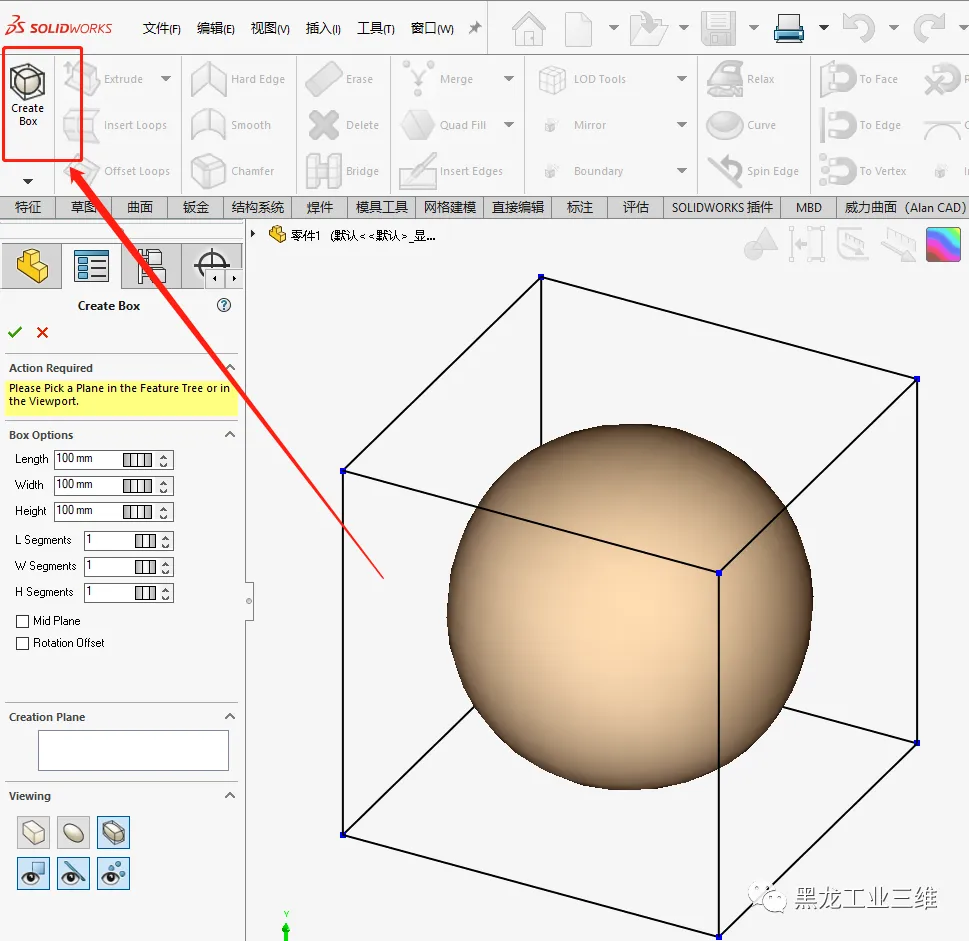
Task: Toggle the eye with face visibility option
Action: (x=33, y=873)
